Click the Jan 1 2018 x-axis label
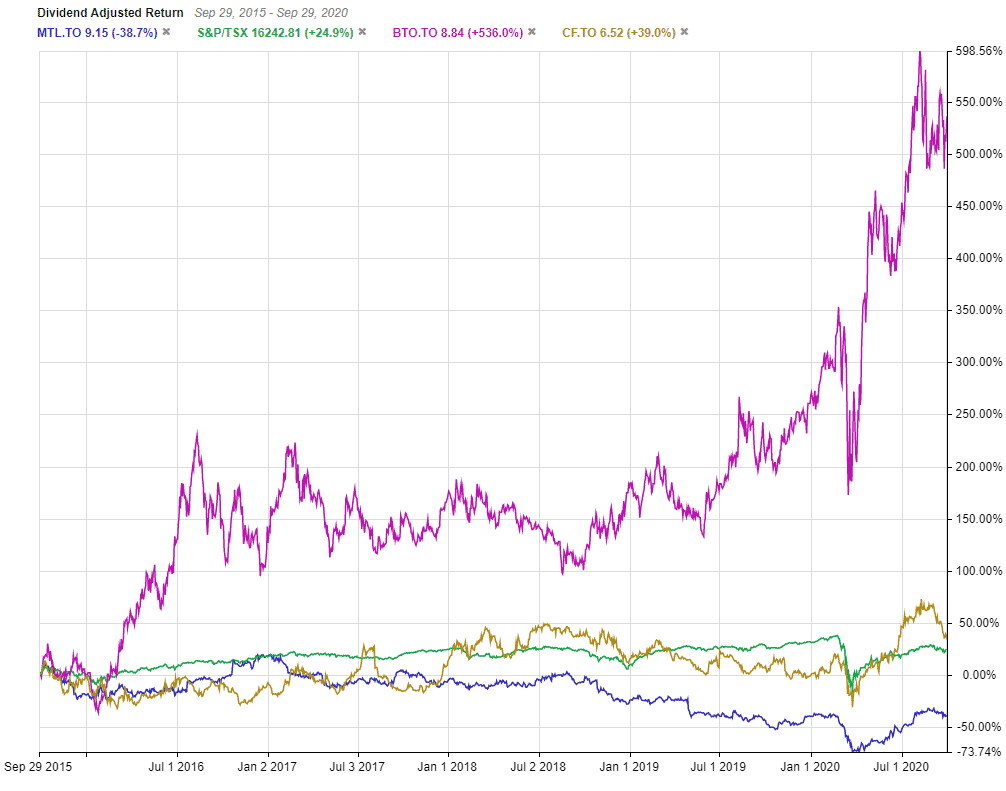Screen dimensions: 1006x791 pos(448,768)
